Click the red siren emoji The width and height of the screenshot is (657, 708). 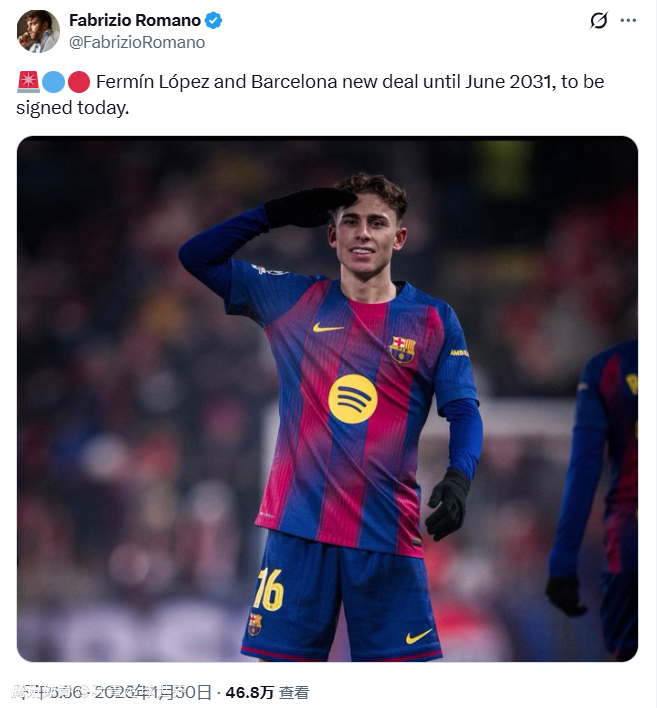[x=28, y=82]
